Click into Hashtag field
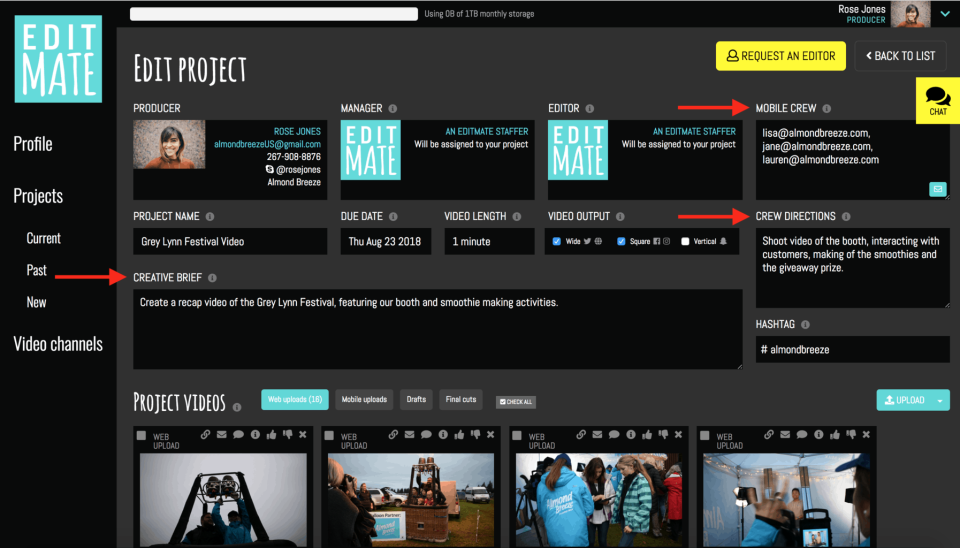The width and height of the screenshot is (960, 548). [853, 350]
